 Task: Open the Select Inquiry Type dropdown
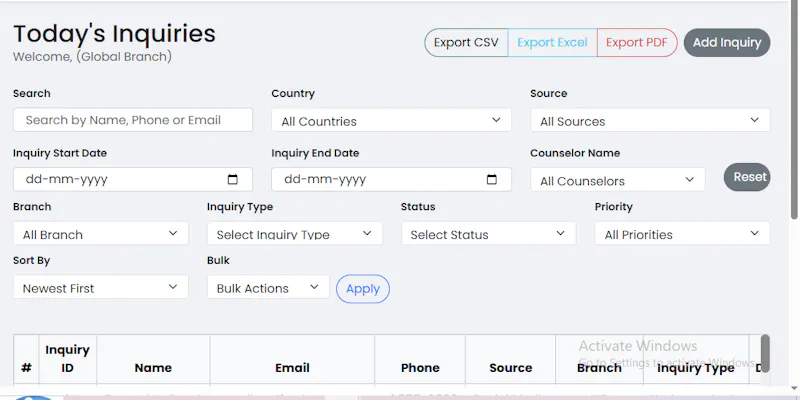coord(294,233)
